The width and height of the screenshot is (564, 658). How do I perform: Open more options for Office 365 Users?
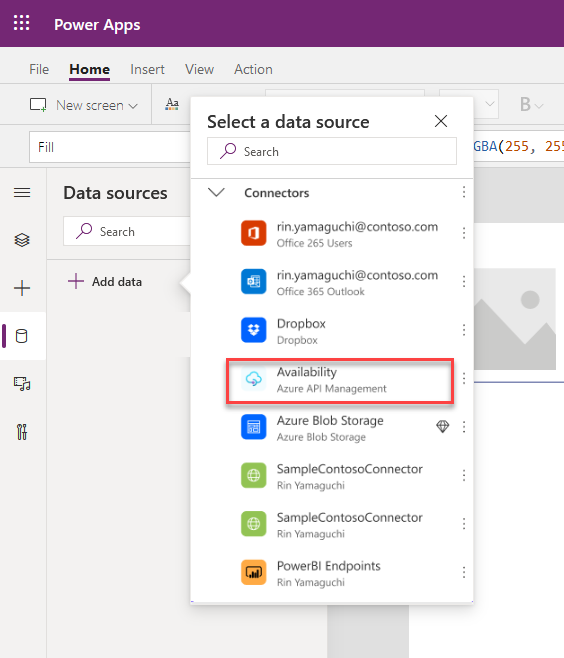pos(464,233)
